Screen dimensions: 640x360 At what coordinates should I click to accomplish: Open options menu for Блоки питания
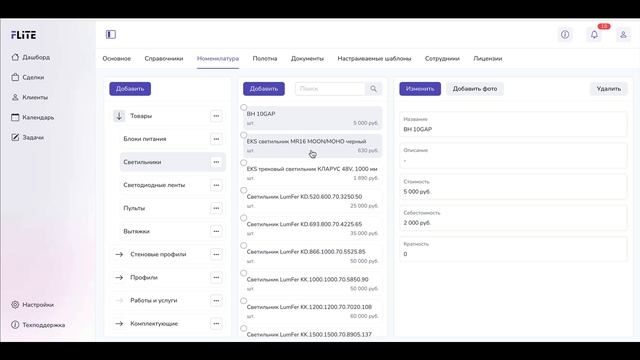pyautogui.click(x=216, y=139)
